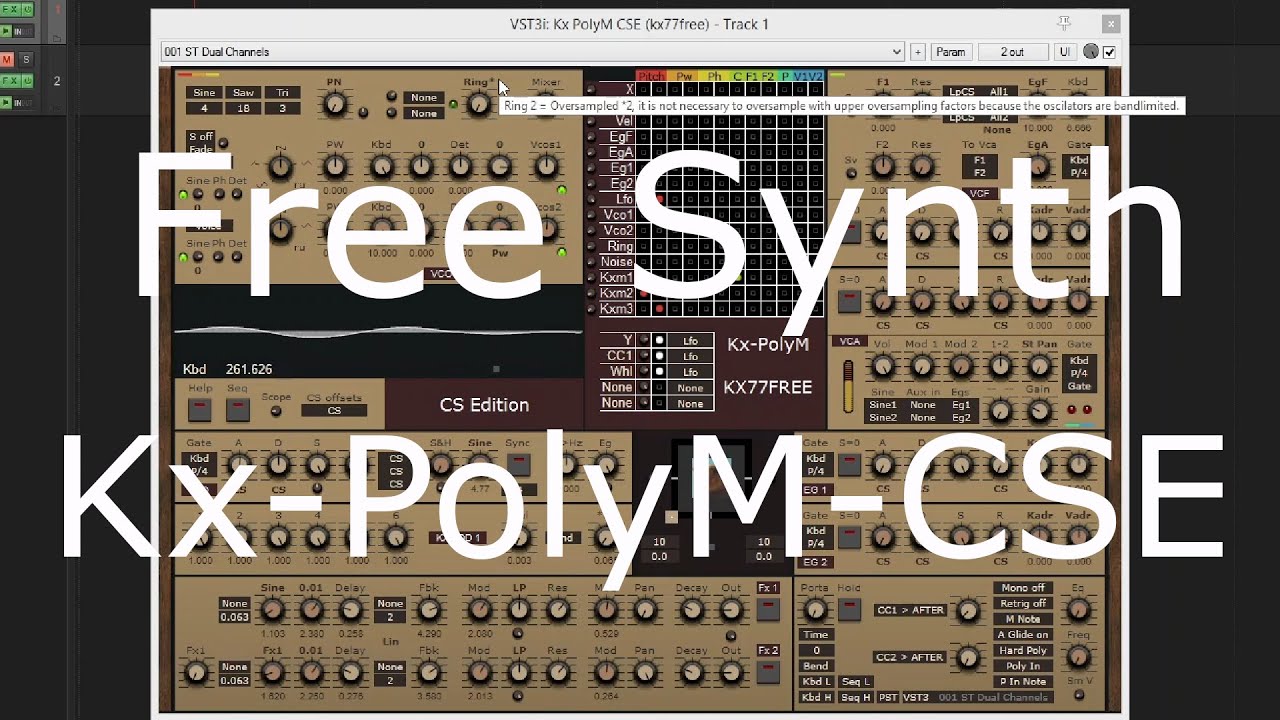Viewport: 1280px width, 720px height.
Task: Open the upper 'None' selector next to PN
Action: pyautogui.click(x=423, y=97)
